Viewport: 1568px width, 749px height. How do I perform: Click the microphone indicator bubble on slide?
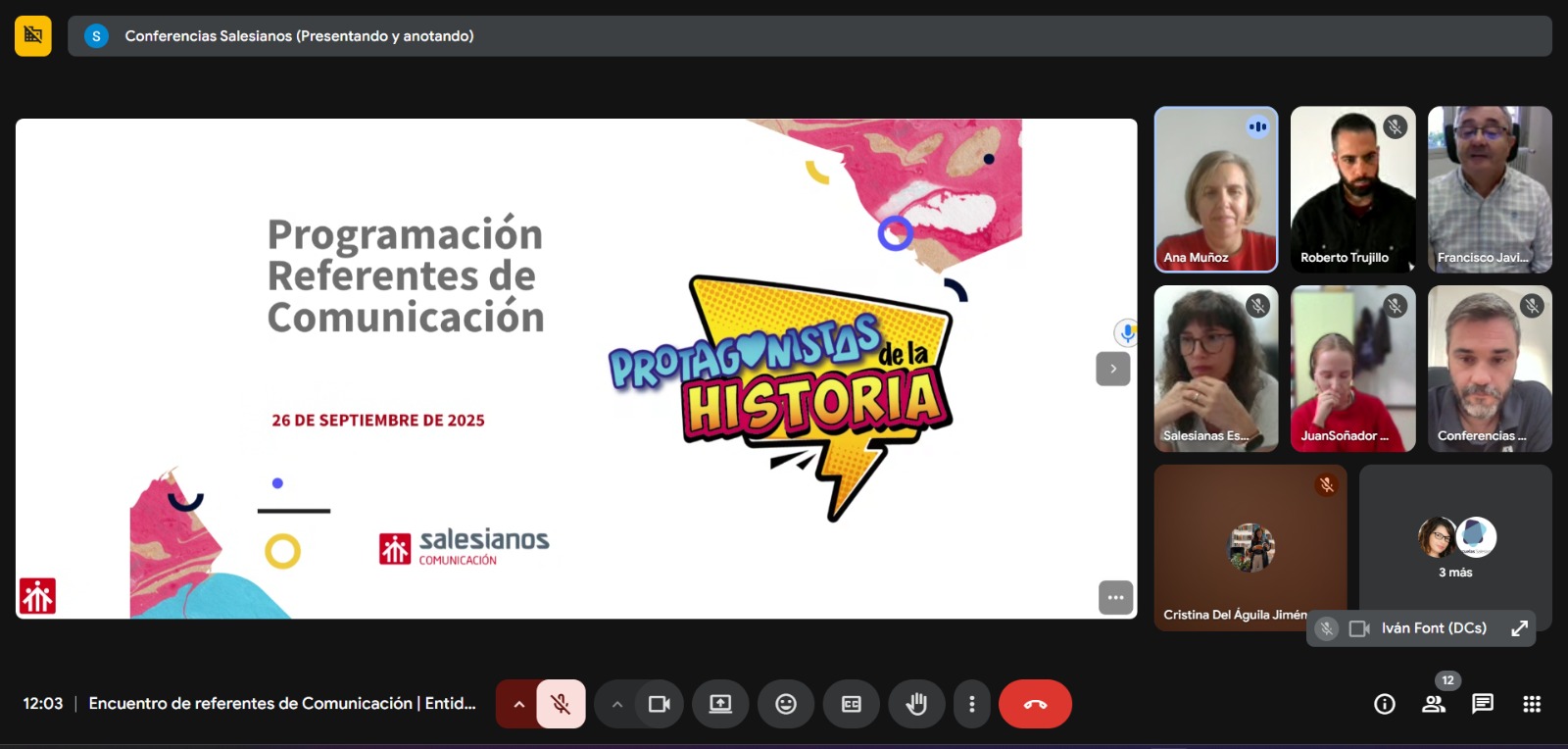1126,332
